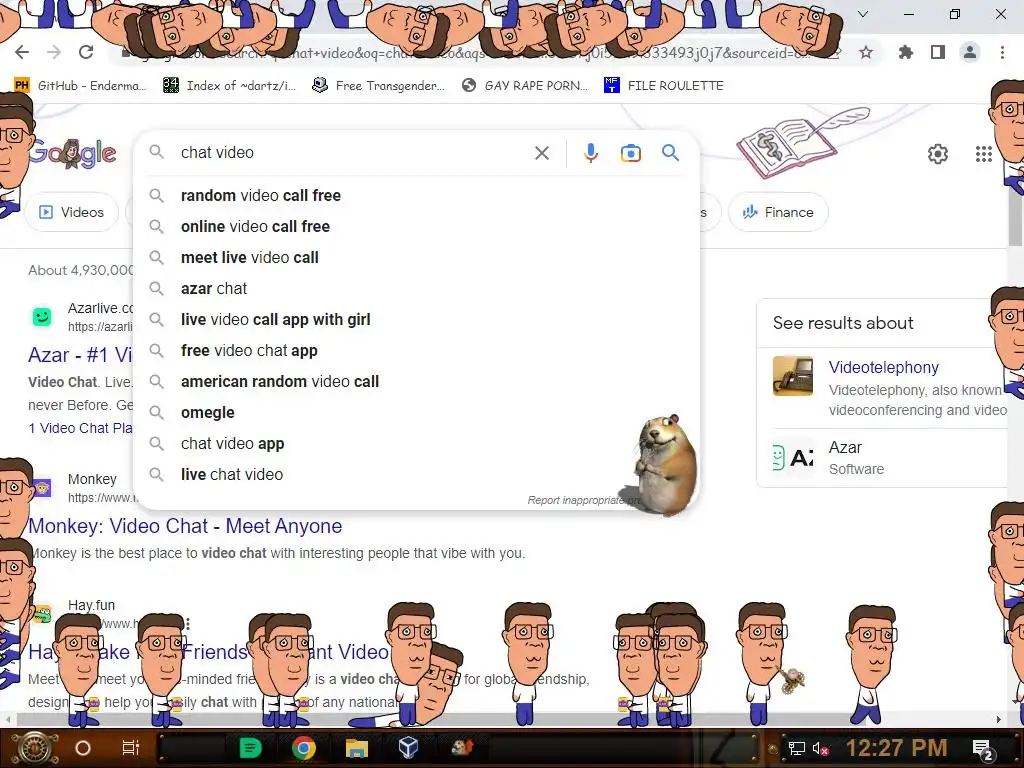Choose suggestion 'meet live video call'

(417, 257)
